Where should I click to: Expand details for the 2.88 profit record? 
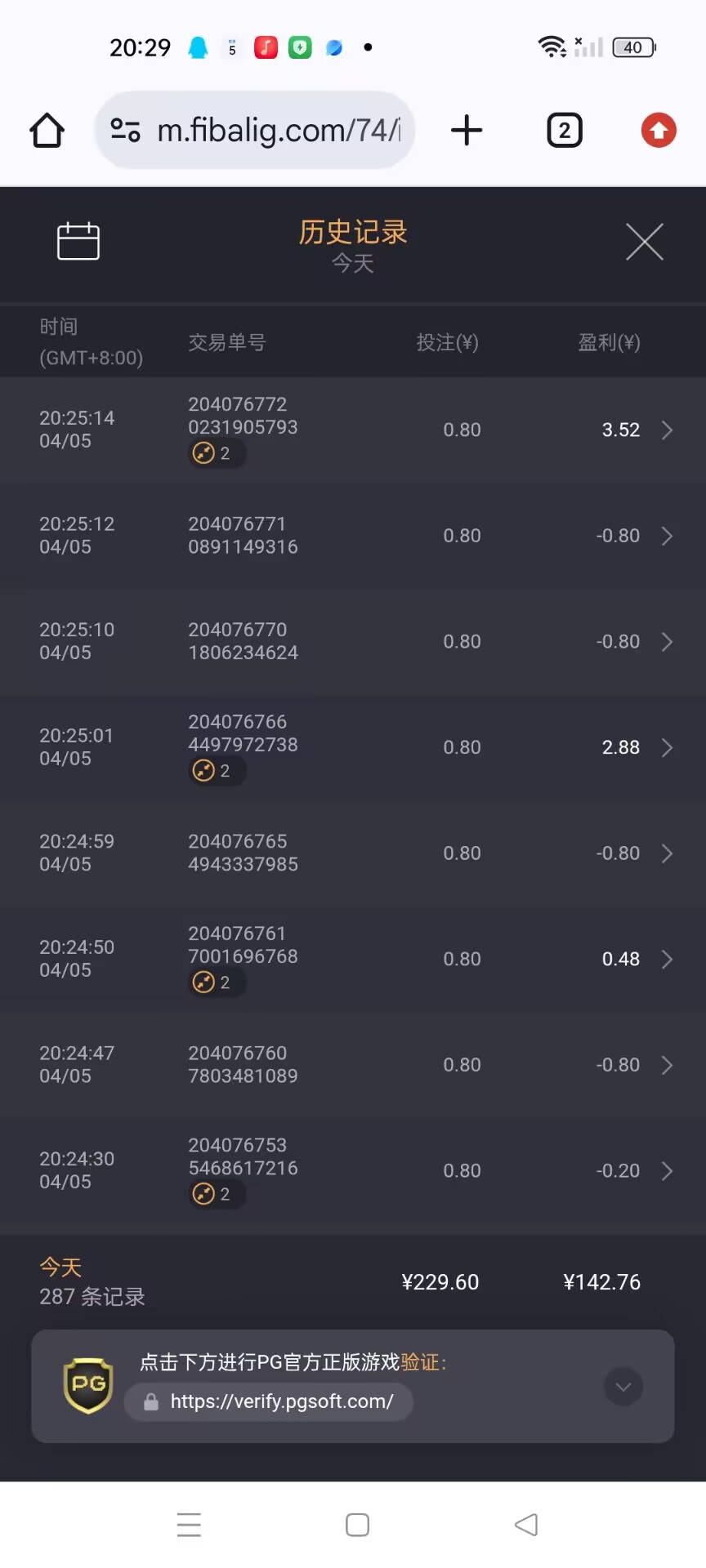(x=667, y=747)
